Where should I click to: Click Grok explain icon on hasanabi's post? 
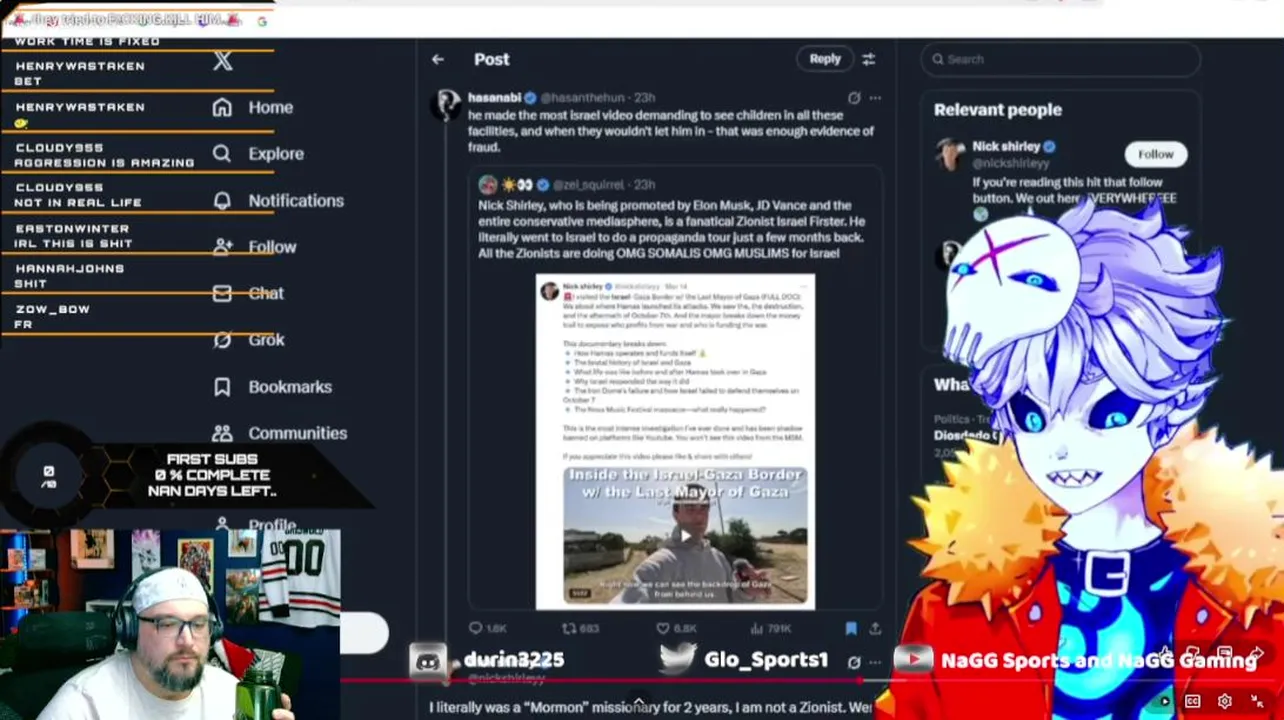[854, 97]
